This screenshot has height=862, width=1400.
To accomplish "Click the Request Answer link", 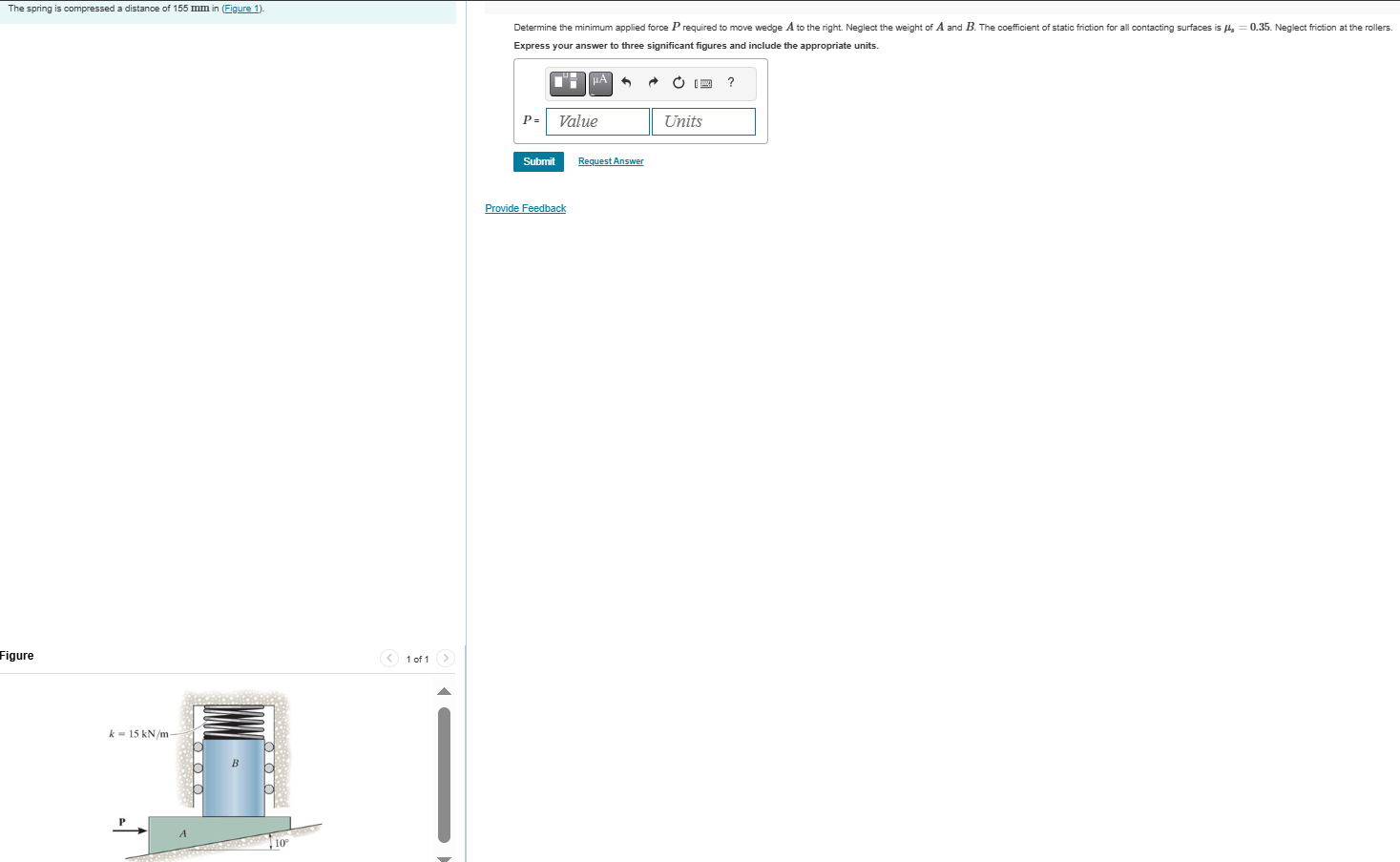I will pos(610,161).
